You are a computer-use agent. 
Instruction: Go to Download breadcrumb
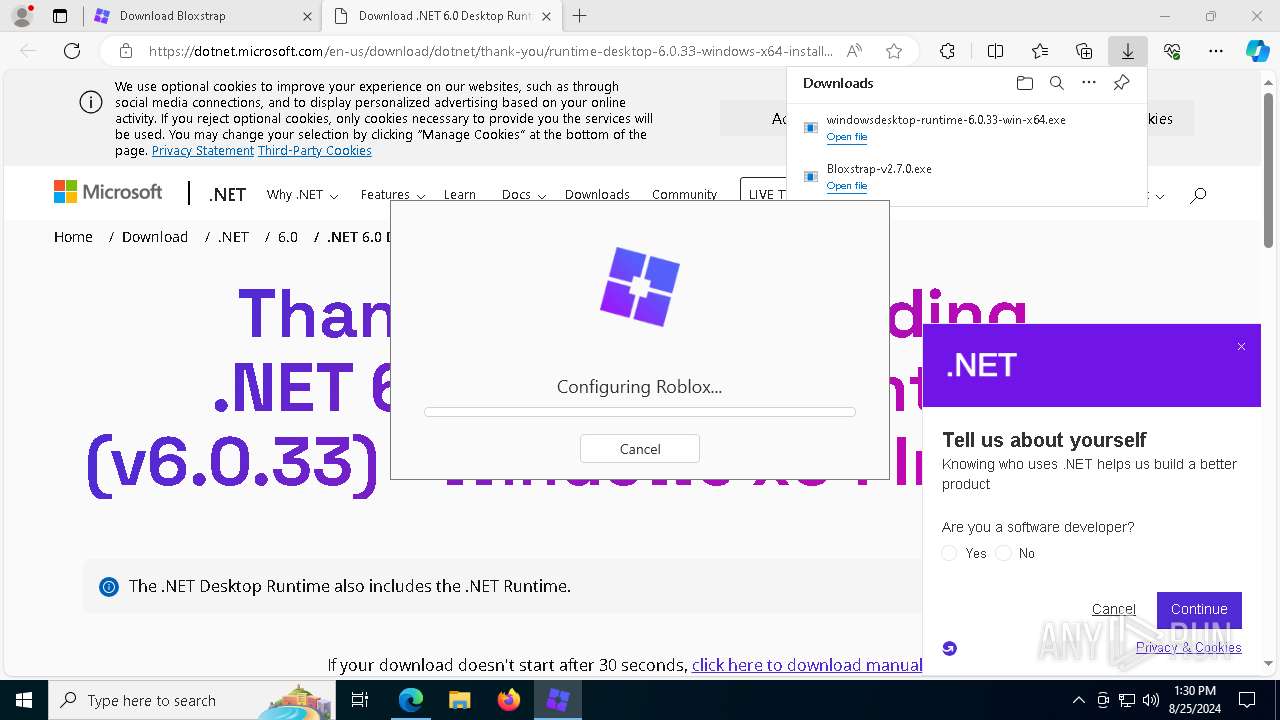coord(155,237)
